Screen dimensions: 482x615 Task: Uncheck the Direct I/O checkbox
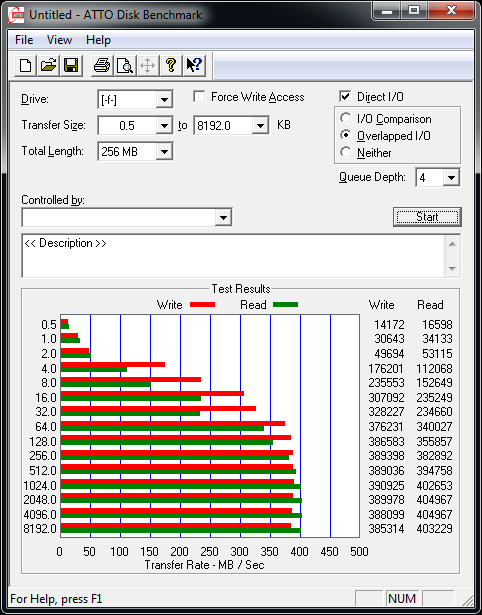(x=345, y=96)
